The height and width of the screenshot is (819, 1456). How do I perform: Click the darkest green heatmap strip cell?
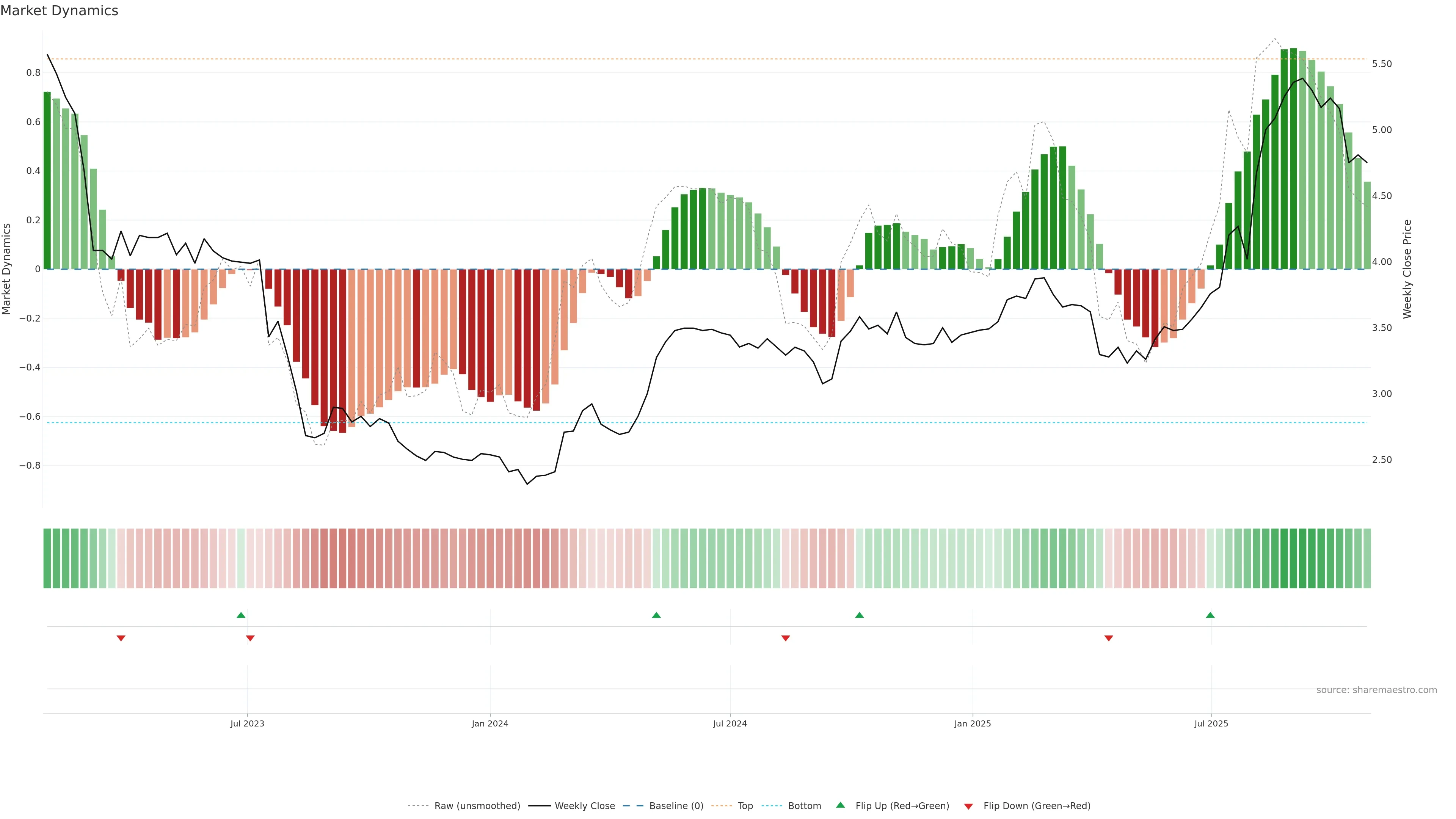[x=1293, y=558]
